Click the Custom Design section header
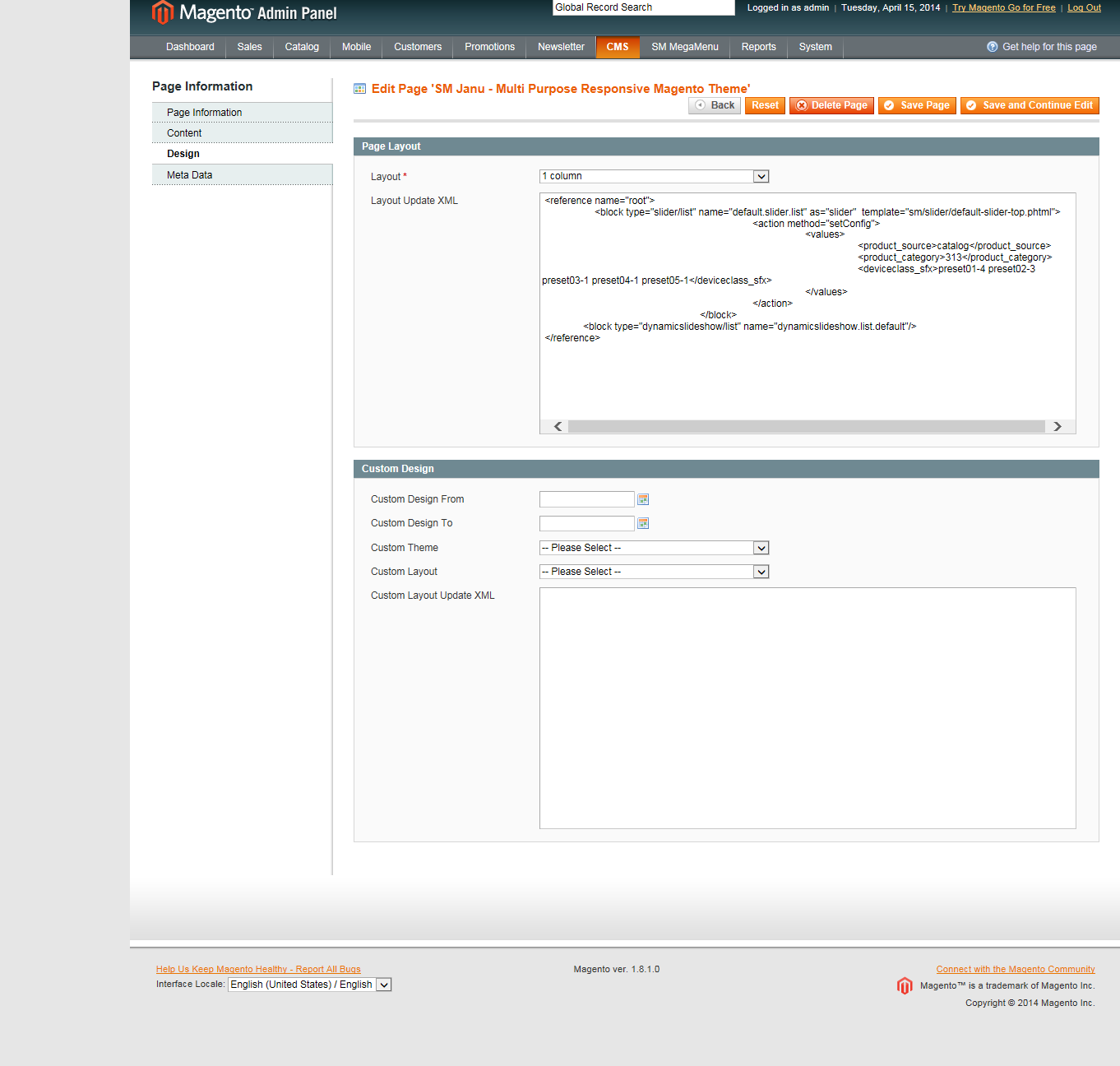This screenshot has height=1066, width=1120. (x=726, y=469)
